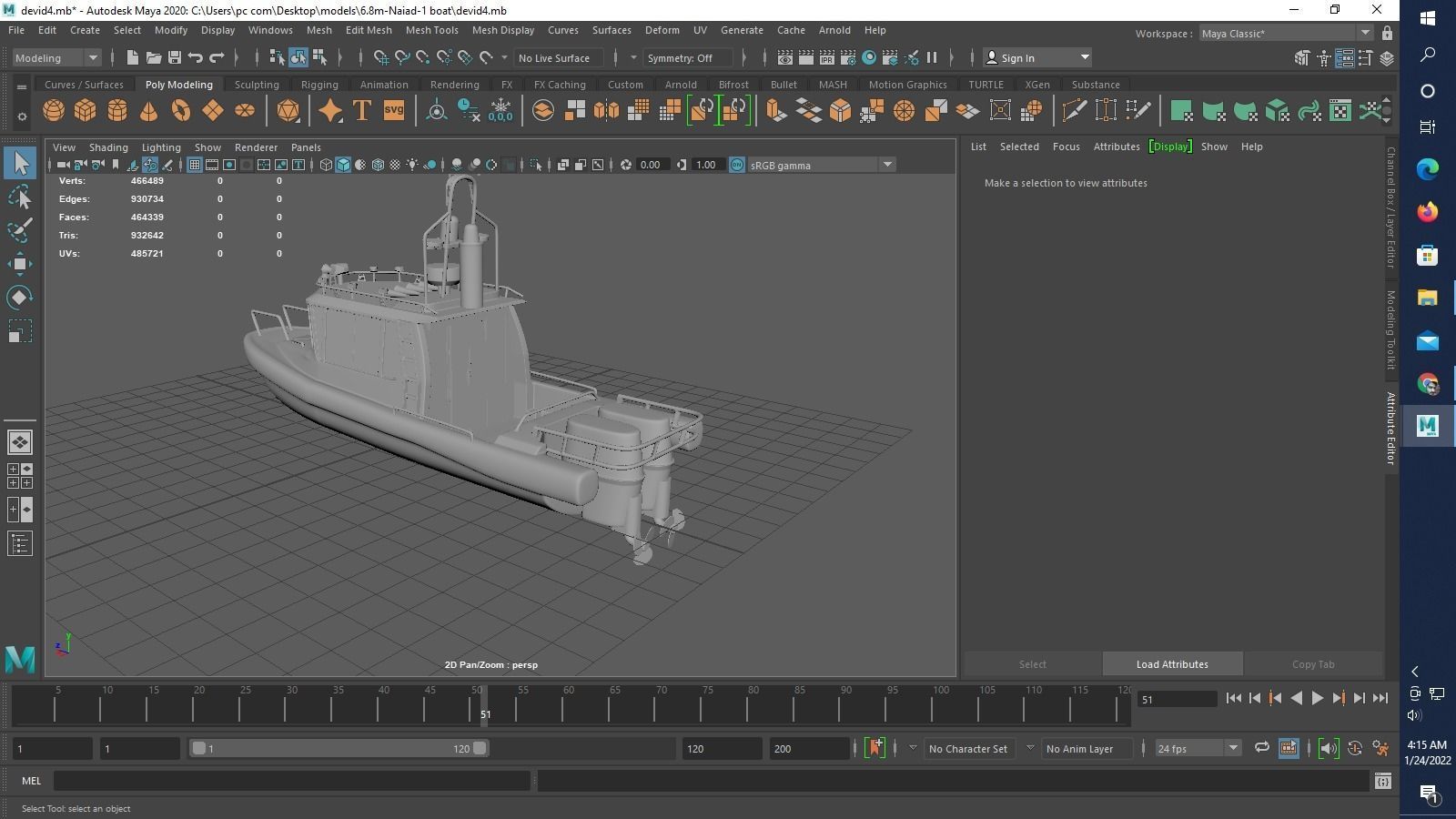Open the Sign In dropdown

tap(1037, 57)
